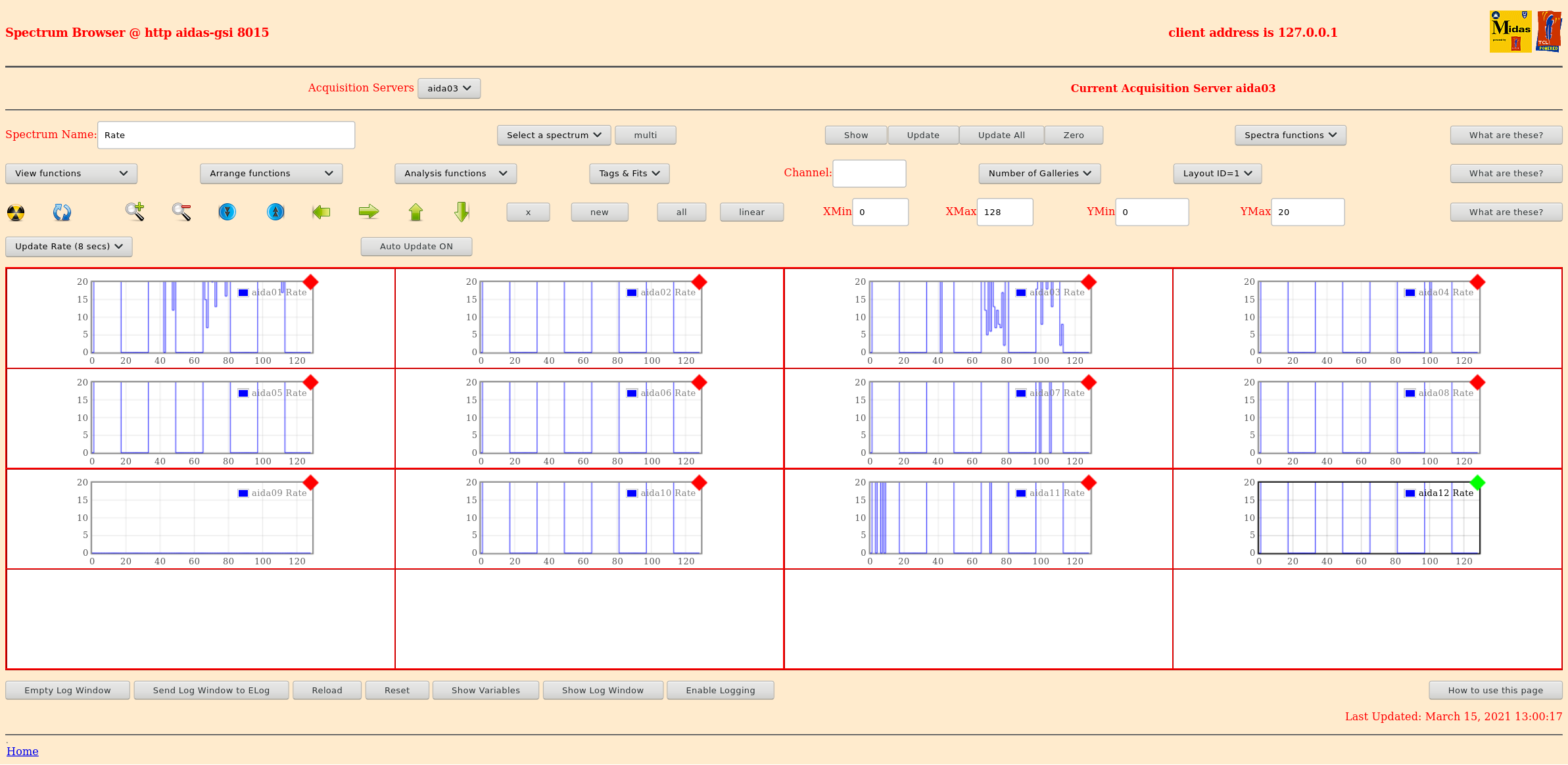Viewport: 1568px width, 765px height.
Task: Click the zoom in magnifier icon
Action: click(135, 212)
